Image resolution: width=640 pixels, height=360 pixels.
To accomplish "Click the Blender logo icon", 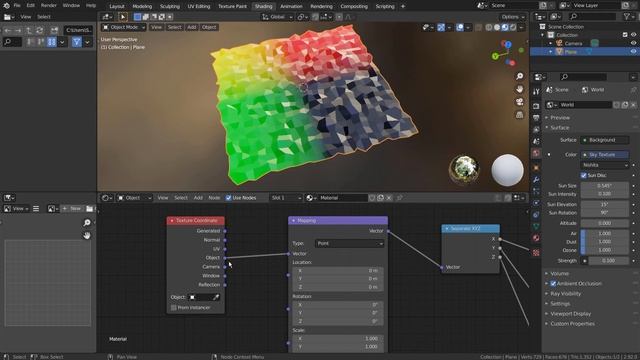I will pyautogui.click(x=6, y=6).
